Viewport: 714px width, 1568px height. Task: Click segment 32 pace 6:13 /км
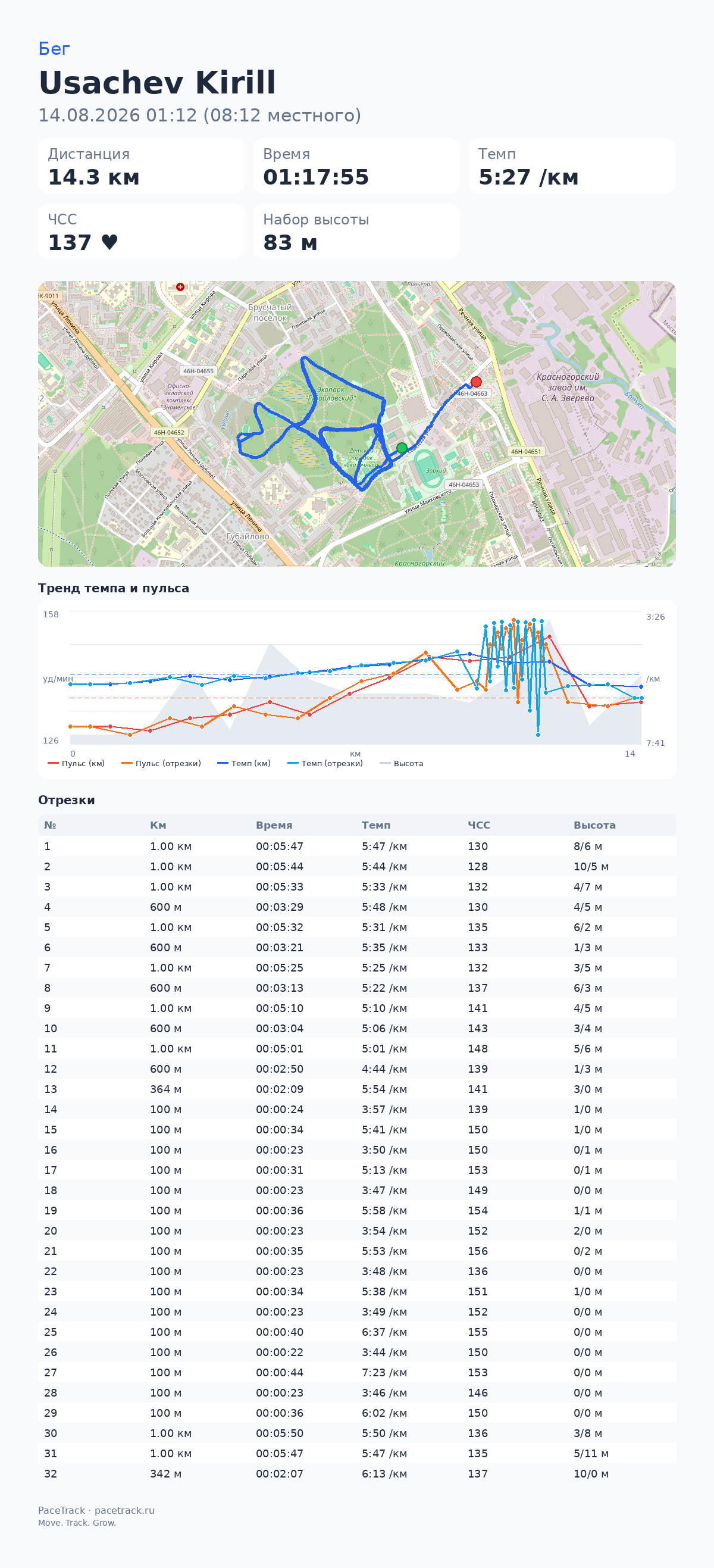point(384,1474)
